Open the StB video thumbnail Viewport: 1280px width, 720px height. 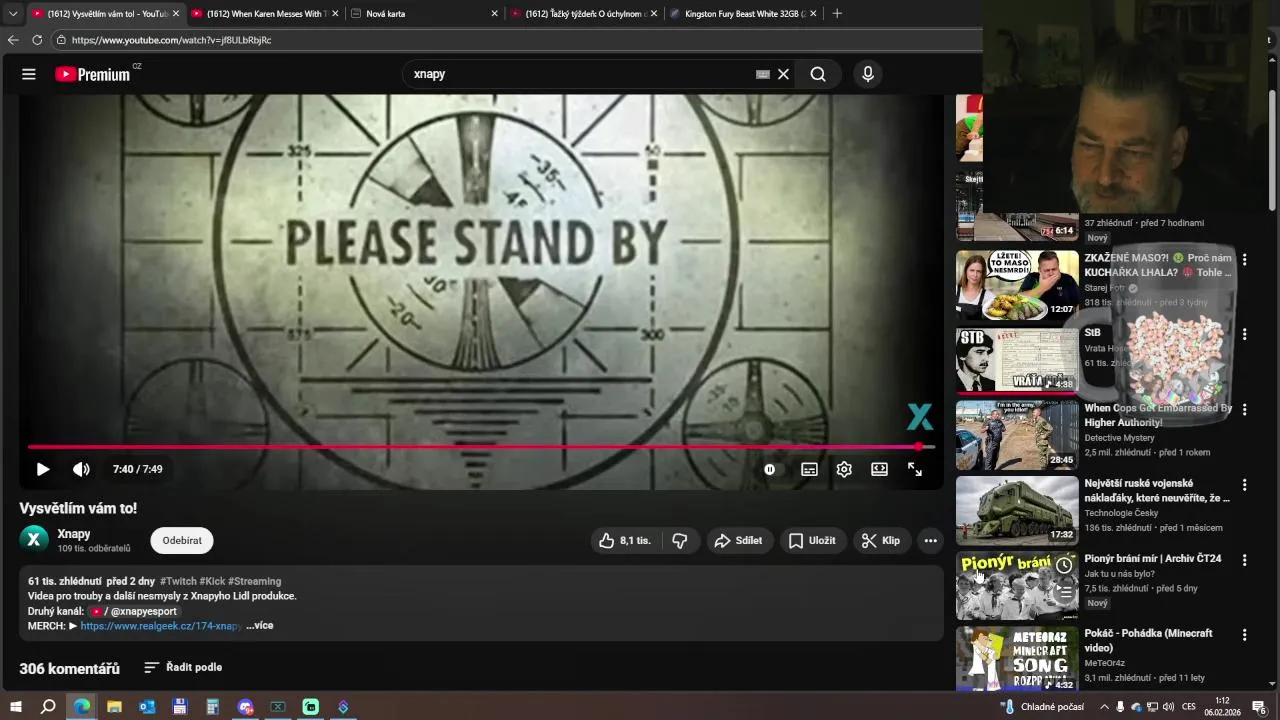pos(1017,360)
